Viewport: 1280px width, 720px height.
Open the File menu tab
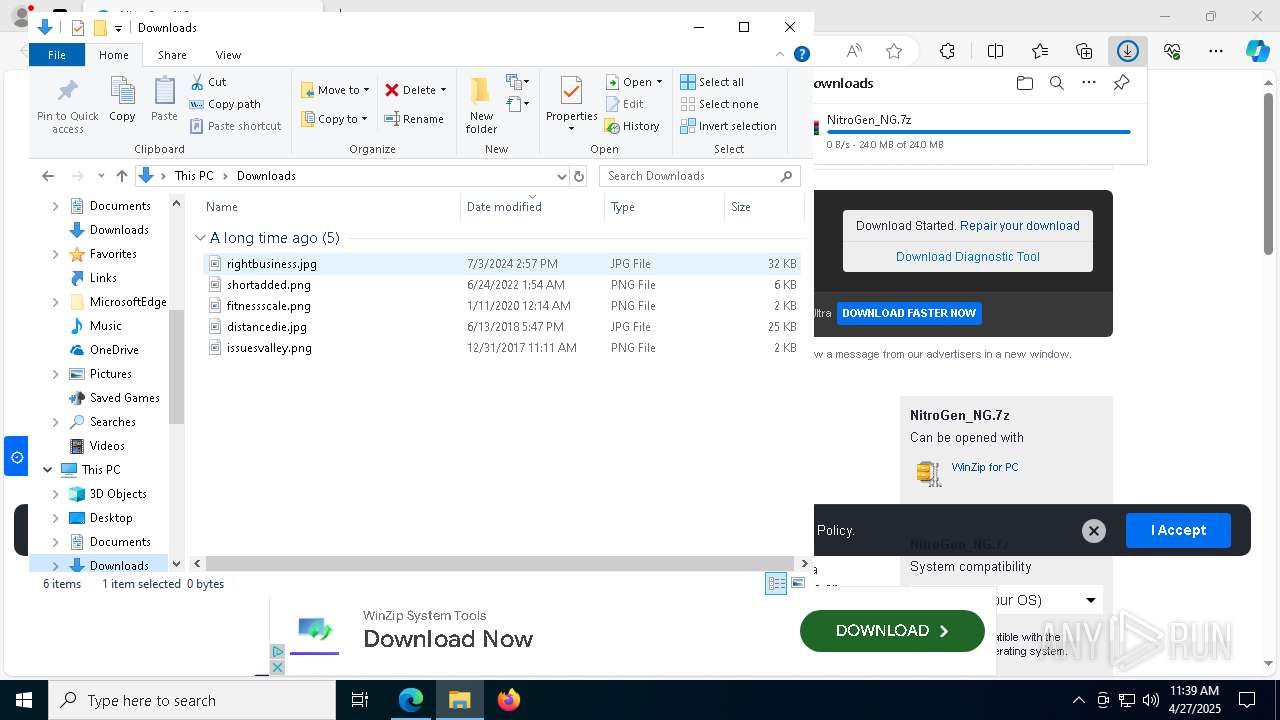click(x=57, y=55)
